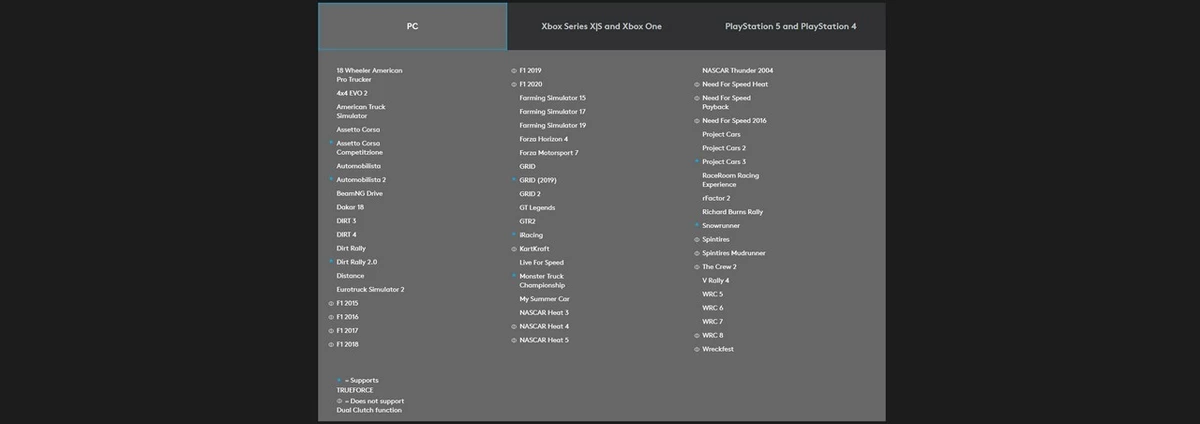Select the PlayStation 5 and PlayStation 4 tab
Screen dimensions: 1200x424
pos(790,26)
